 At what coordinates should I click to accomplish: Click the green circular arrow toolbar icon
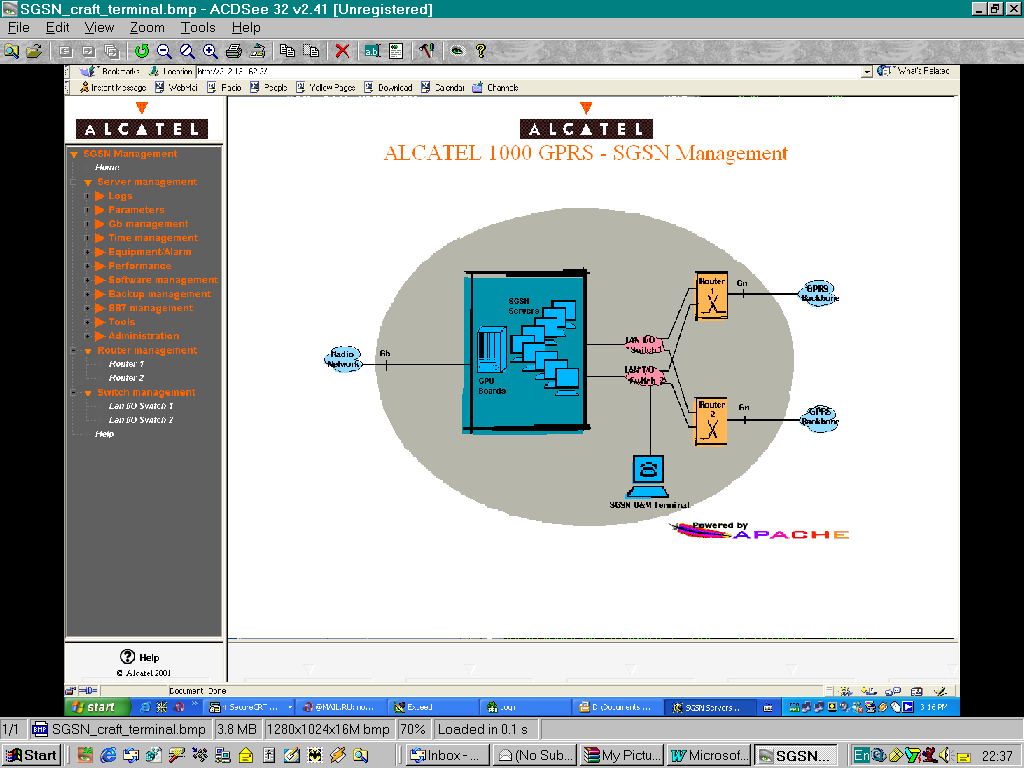tap(141, 51)
